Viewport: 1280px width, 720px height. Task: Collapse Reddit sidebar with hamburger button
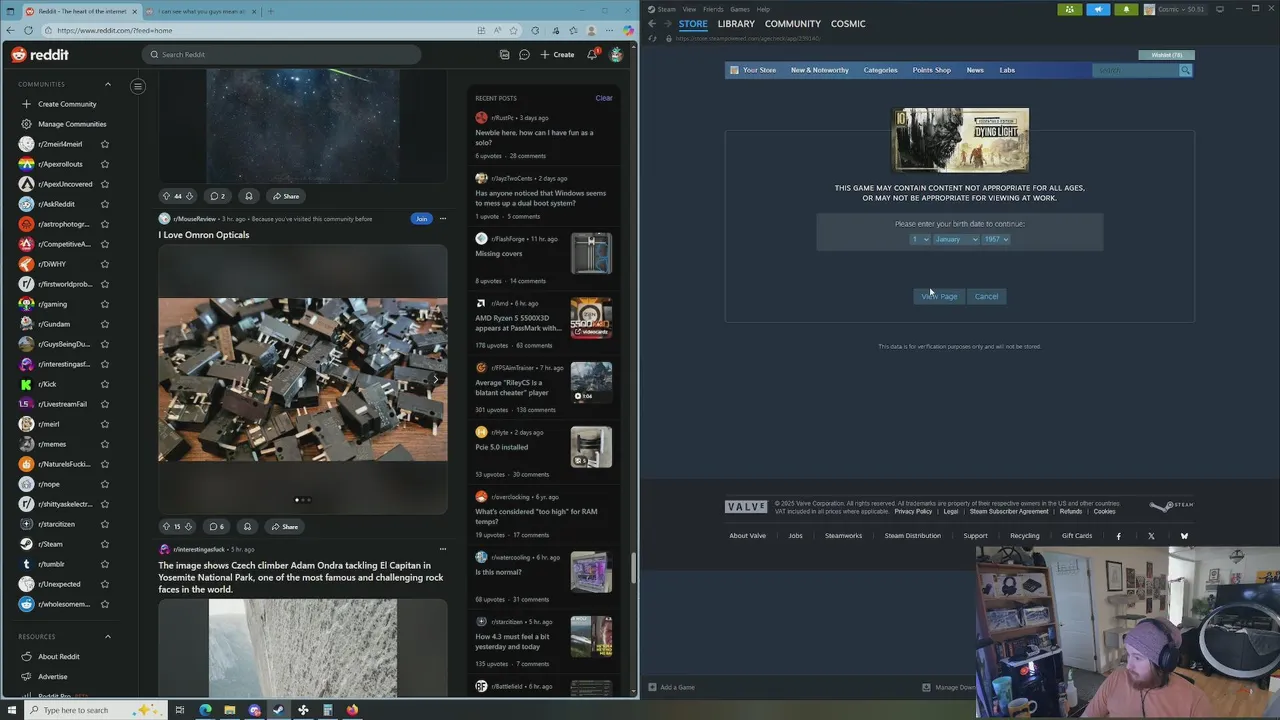point(138,86)
